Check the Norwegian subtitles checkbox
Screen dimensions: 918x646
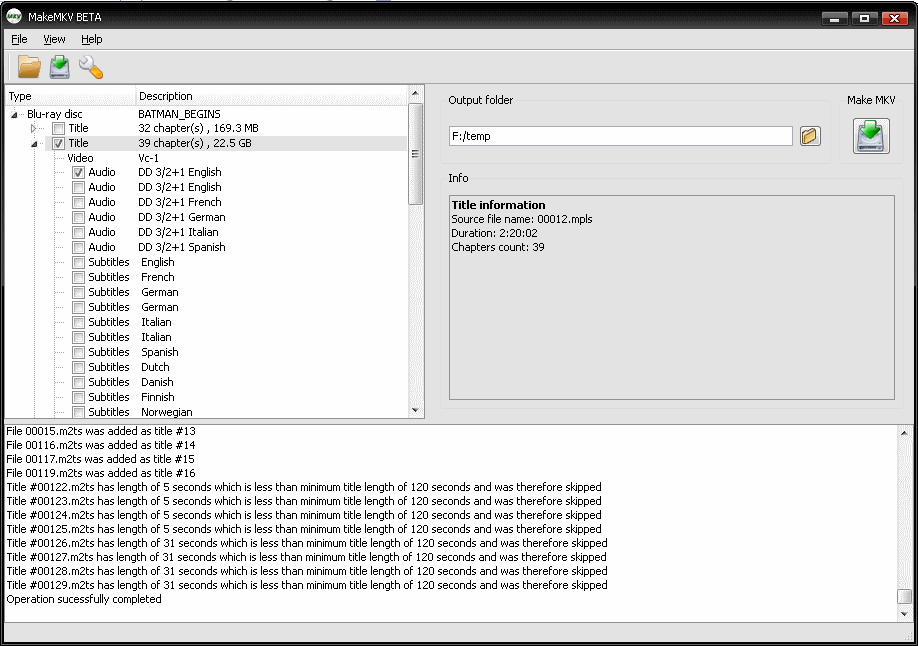pyautogui.click(x=78, y=412)
